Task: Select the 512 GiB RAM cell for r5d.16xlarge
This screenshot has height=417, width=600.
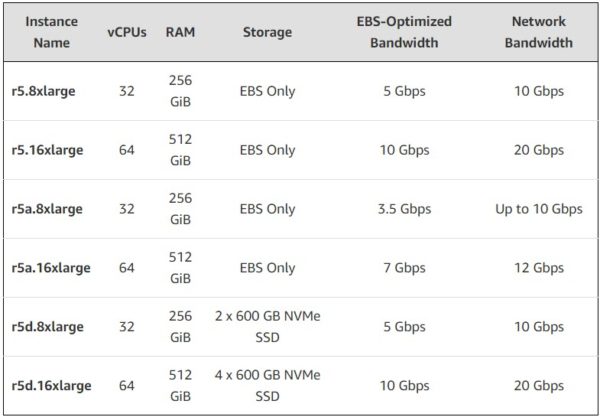Action: 180,386
